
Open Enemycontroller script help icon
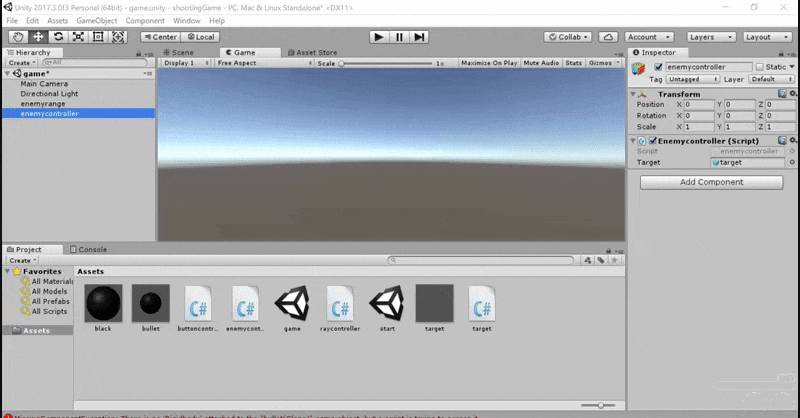[x=782, y=140]
